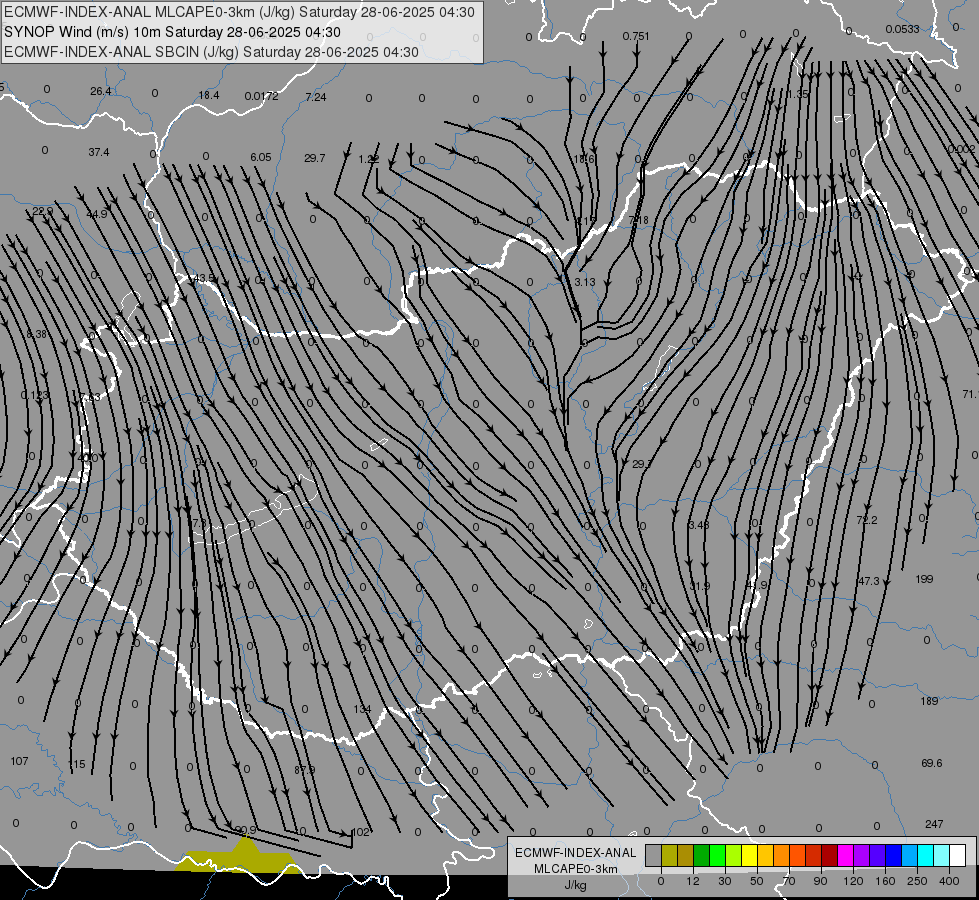Click the grid value 44.9
This screenshot has width=979, height=900.
(x=97, y=214)
